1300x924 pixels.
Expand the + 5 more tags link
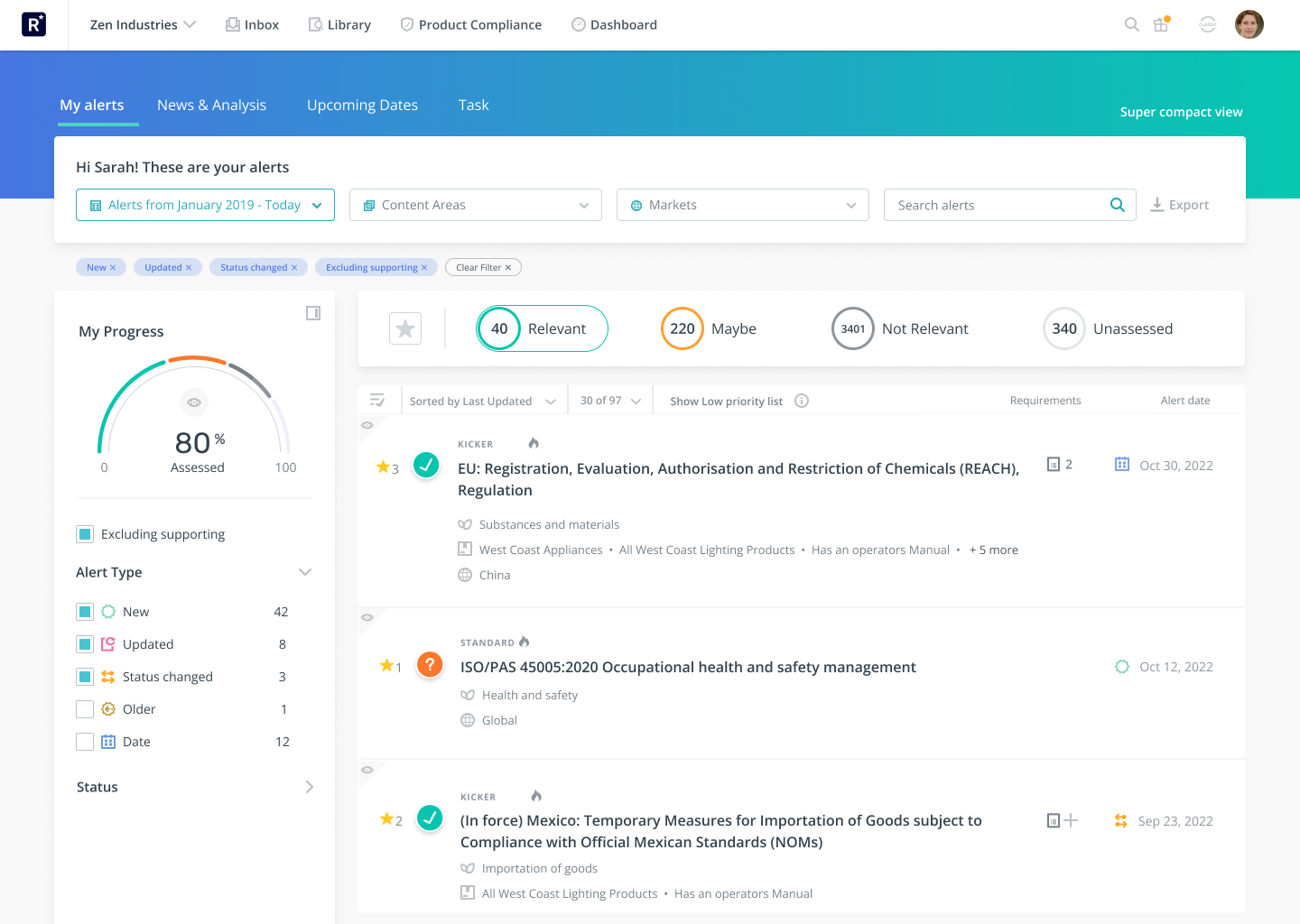(x=993, y=550)
